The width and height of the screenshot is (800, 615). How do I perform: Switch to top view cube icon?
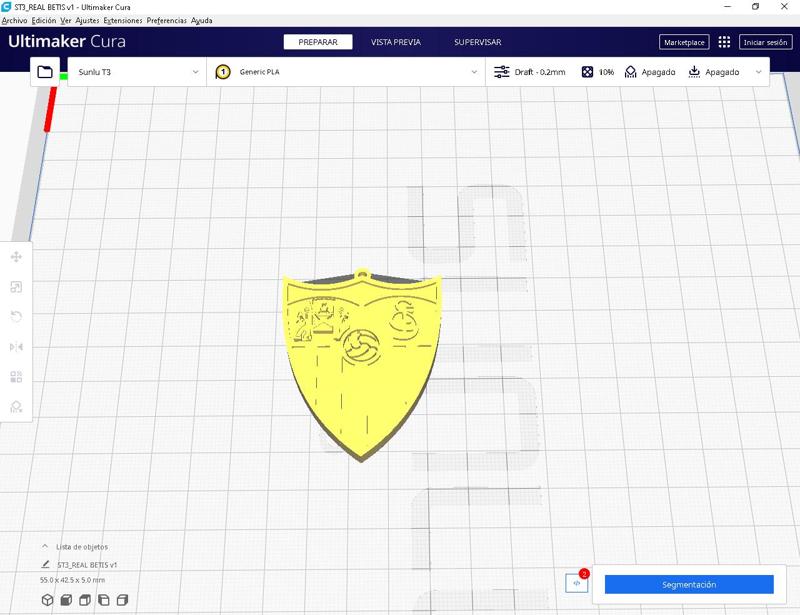(85, 600)
